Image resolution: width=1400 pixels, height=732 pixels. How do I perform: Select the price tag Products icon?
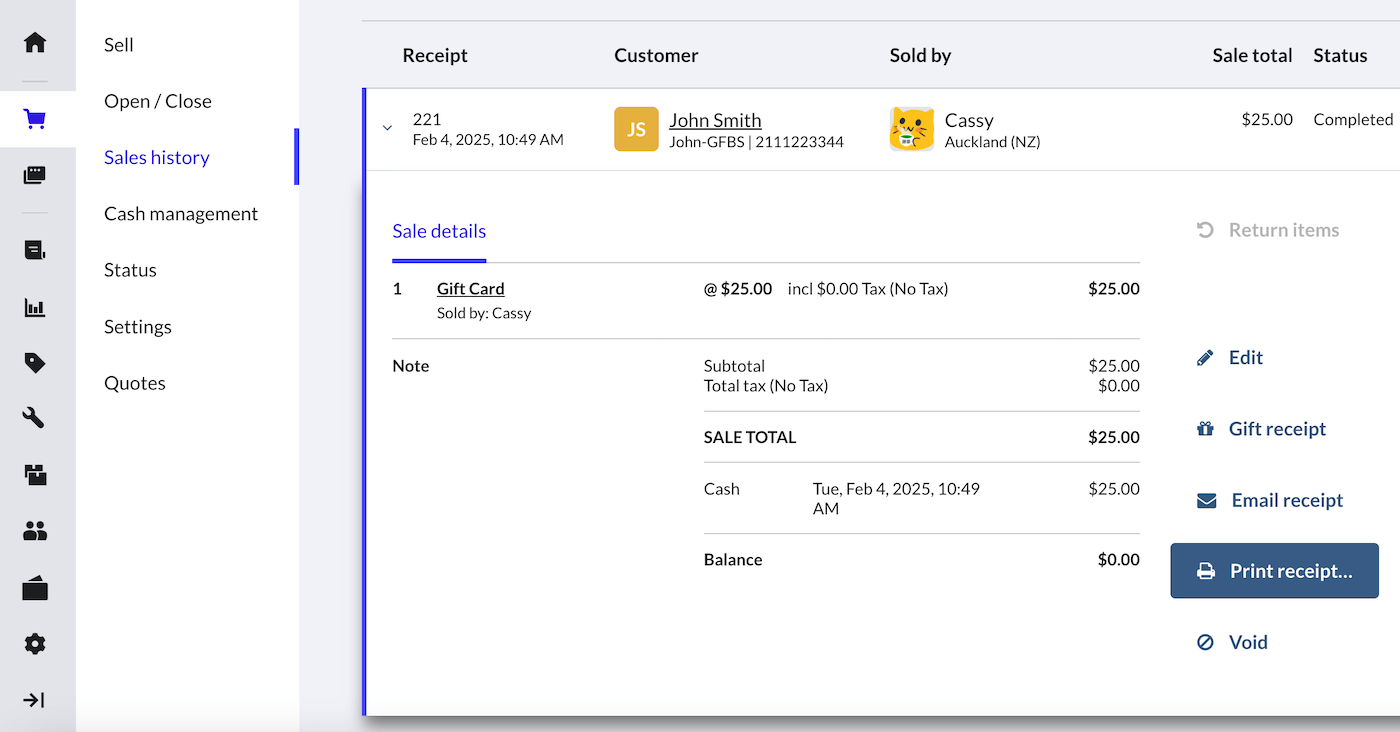pos(35,363)
